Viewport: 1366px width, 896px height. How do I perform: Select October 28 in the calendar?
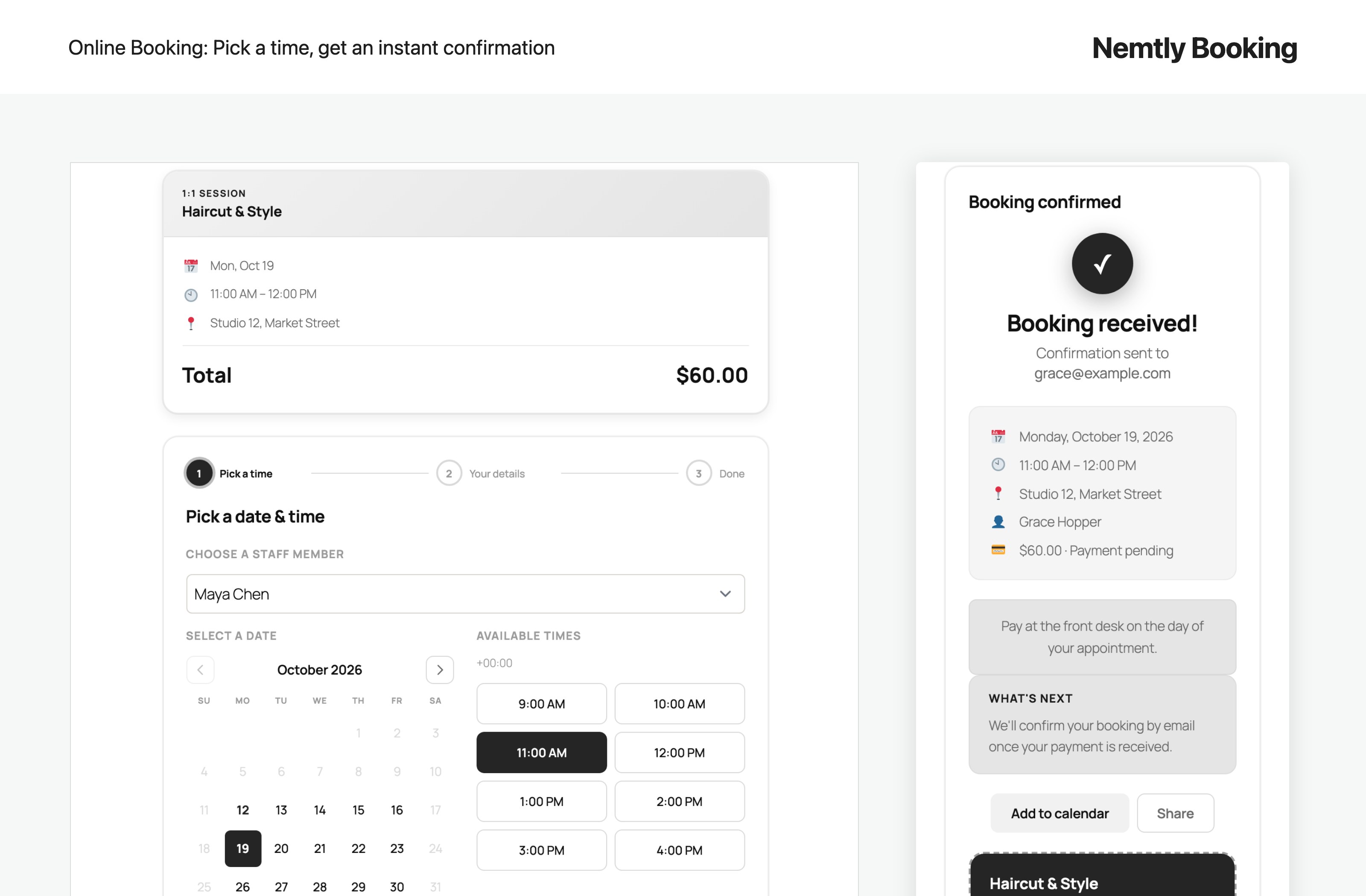click(320, 887)
